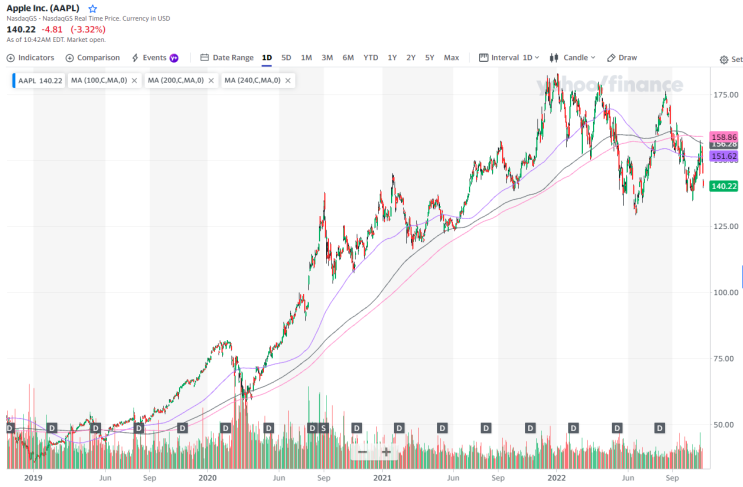Select the Max range tab

tap(452, 58)
